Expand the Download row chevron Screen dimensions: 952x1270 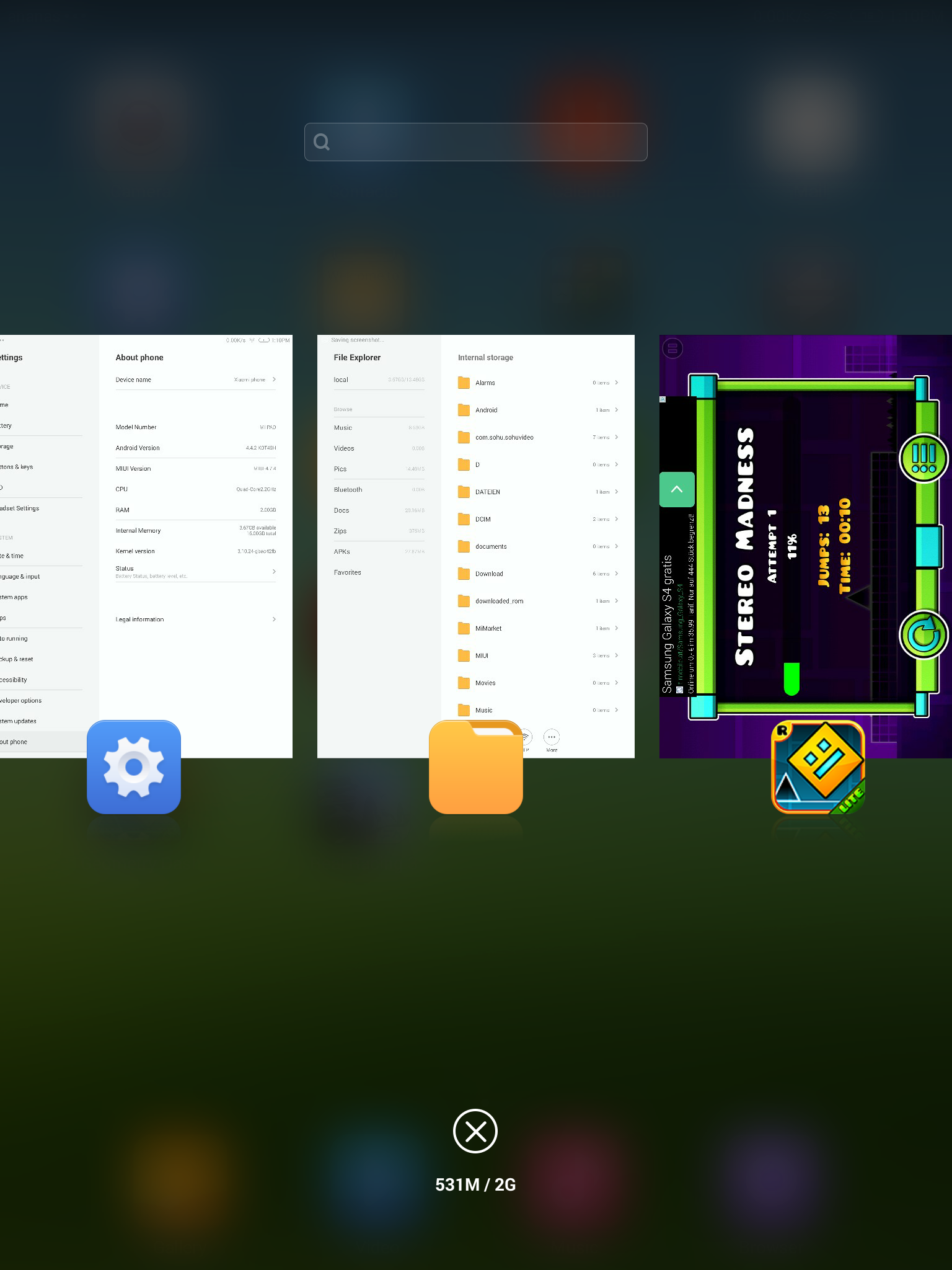[x=616, y=574]
